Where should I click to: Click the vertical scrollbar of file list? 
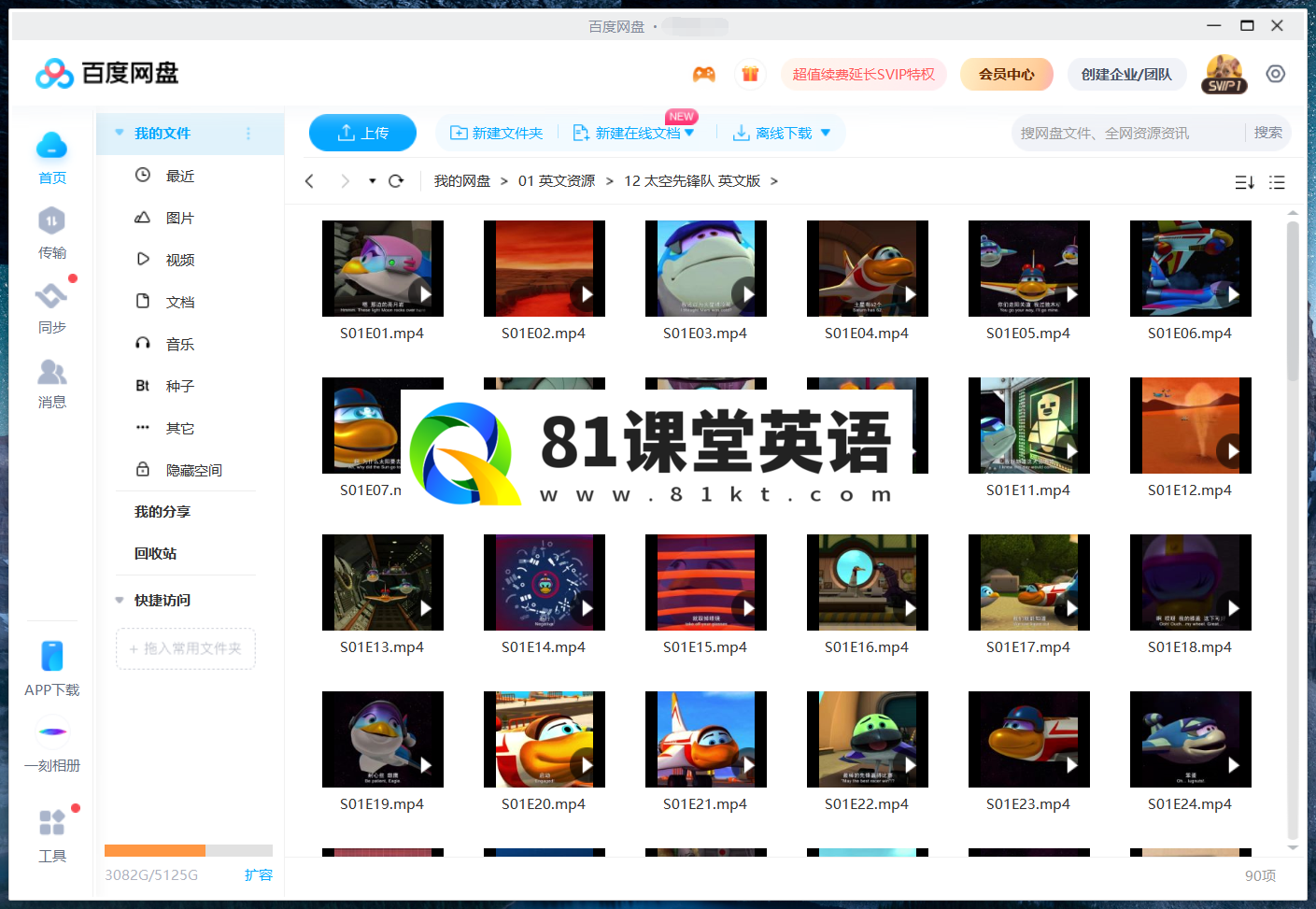(1293, 299)
